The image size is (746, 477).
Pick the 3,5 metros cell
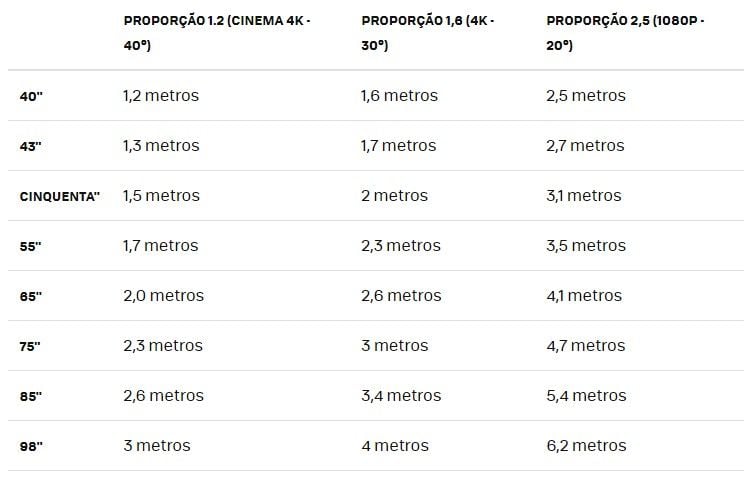click(x=586, y=246)
